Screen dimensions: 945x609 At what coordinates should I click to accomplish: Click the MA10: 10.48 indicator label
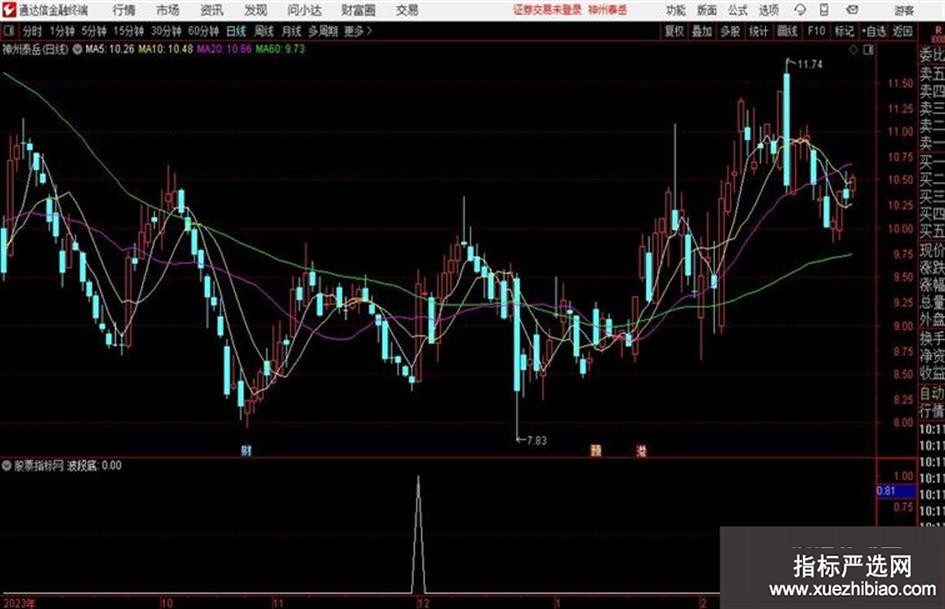click(166, 49)
